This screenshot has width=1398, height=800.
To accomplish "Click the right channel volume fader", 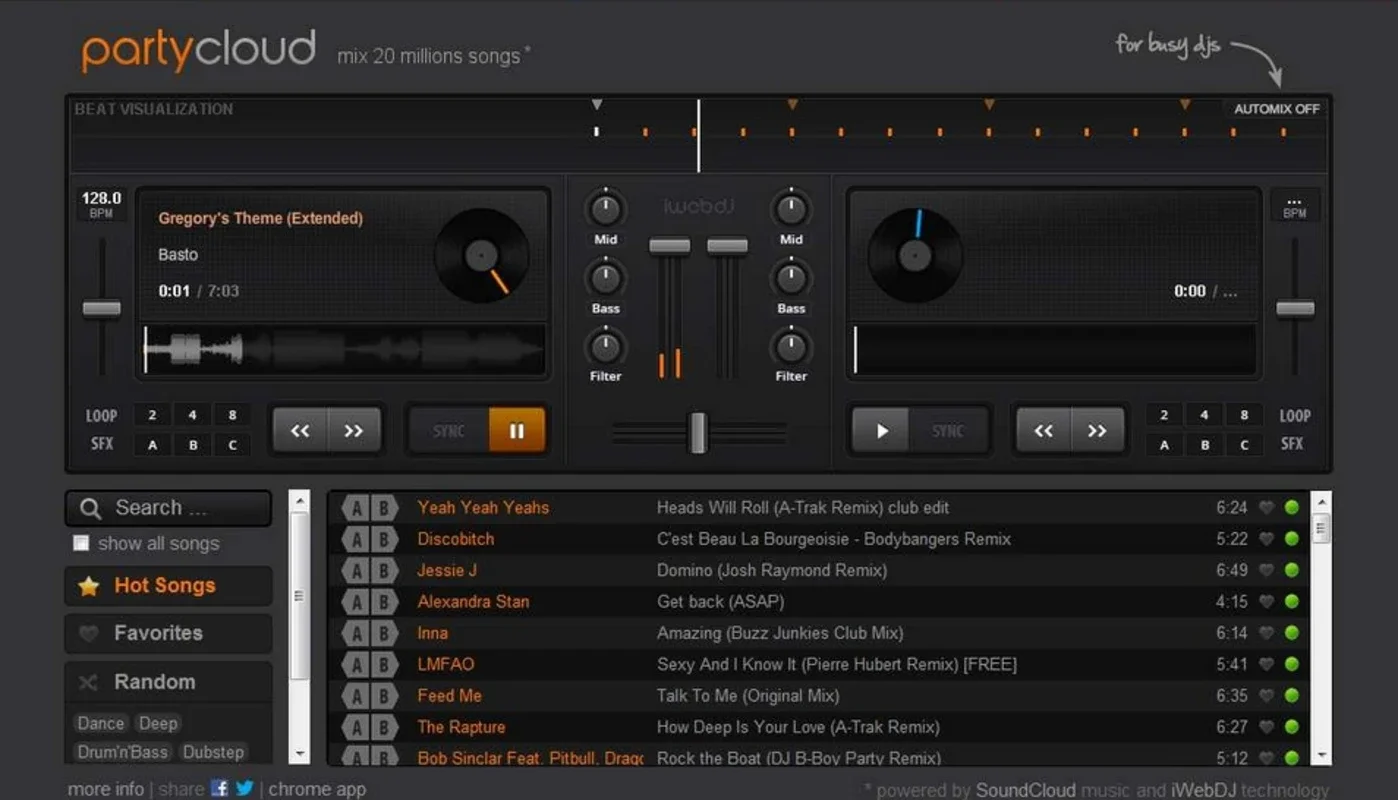I will click(727, 246).
